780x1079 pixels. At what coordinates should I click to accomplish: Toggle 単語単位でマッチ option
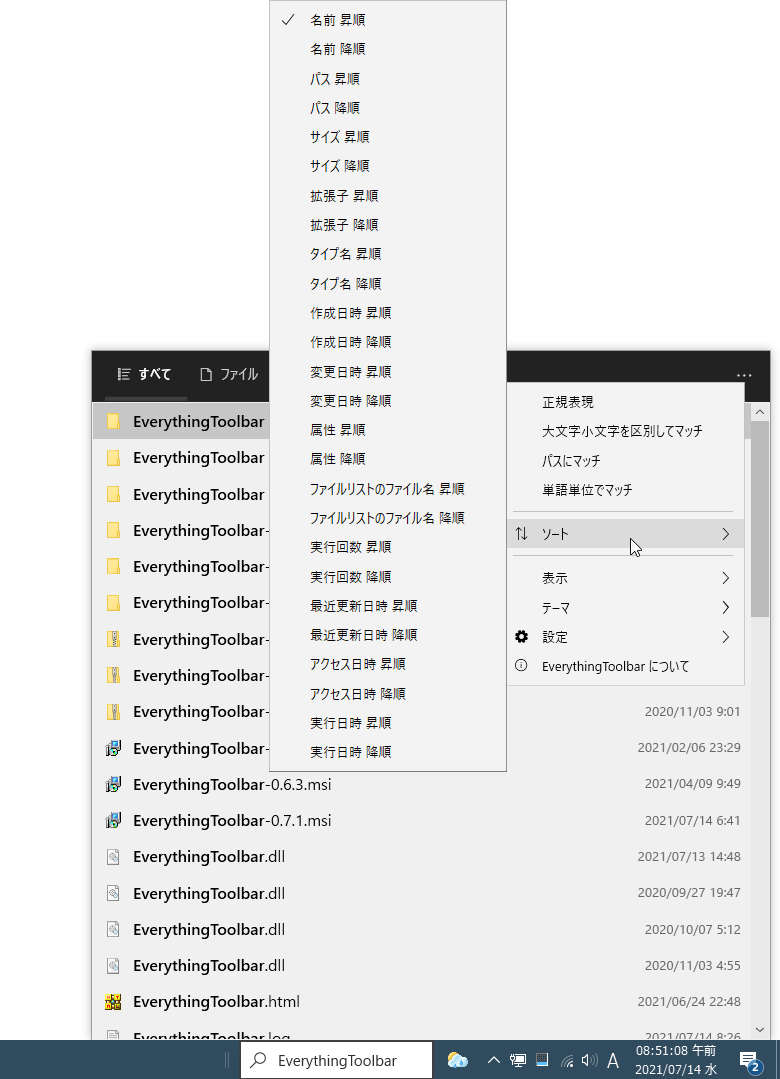pyautogui.click(x=626, y=490)
